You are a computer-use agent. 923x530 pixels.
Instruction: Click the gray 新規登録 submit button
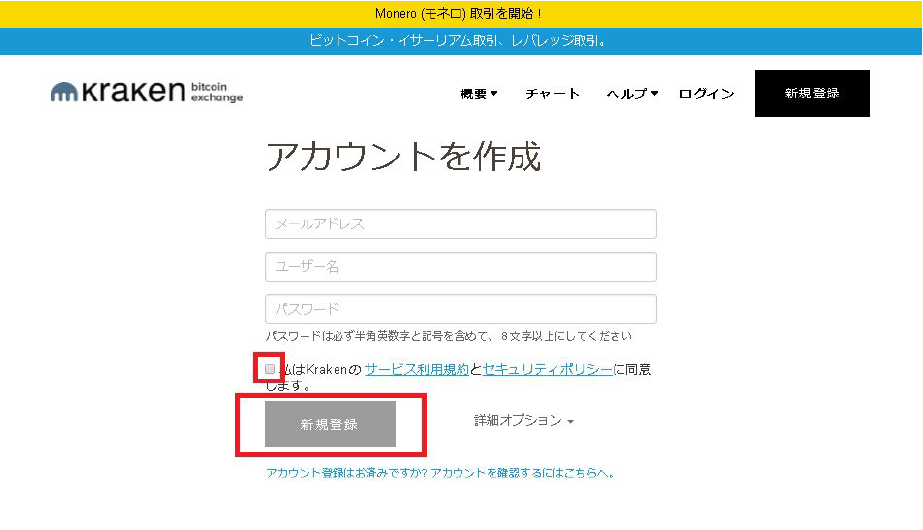(330, 424)
